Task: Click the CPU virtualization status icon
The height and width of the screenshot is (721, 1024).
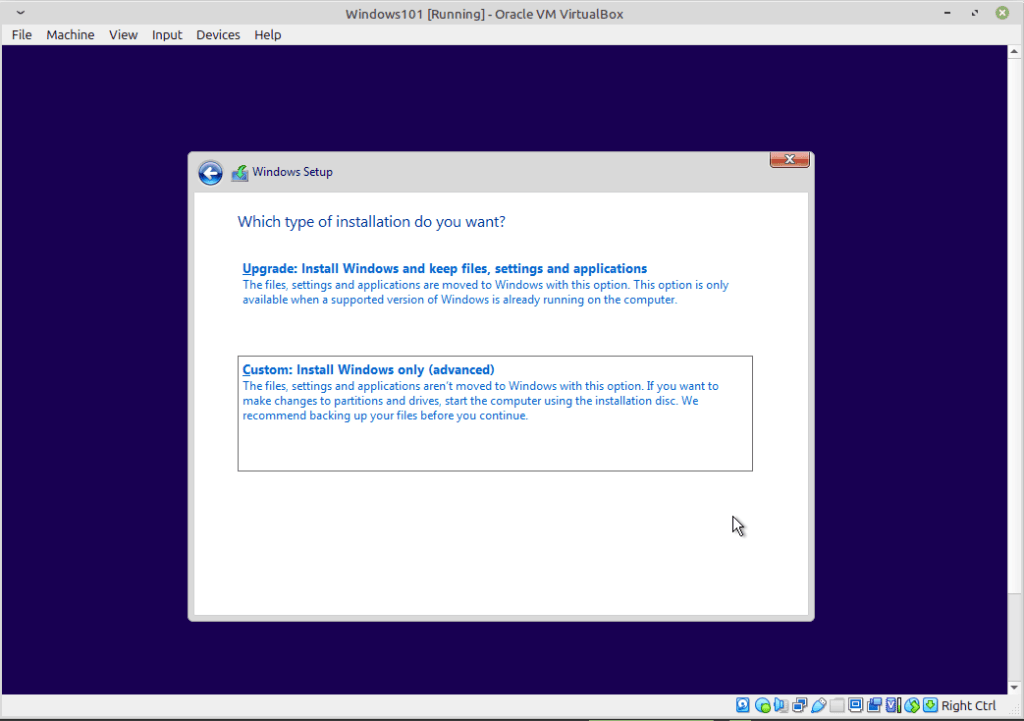Action: click(x=893, y=705)
